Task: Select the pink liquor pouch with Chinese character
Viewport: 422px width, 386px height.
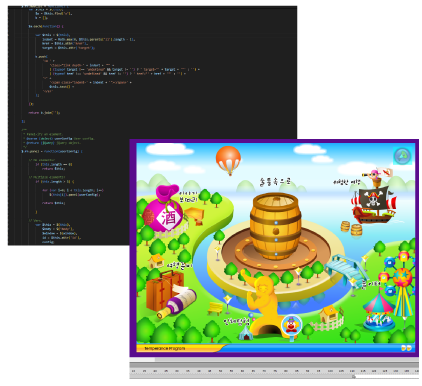Action: [x=163, y=209]
